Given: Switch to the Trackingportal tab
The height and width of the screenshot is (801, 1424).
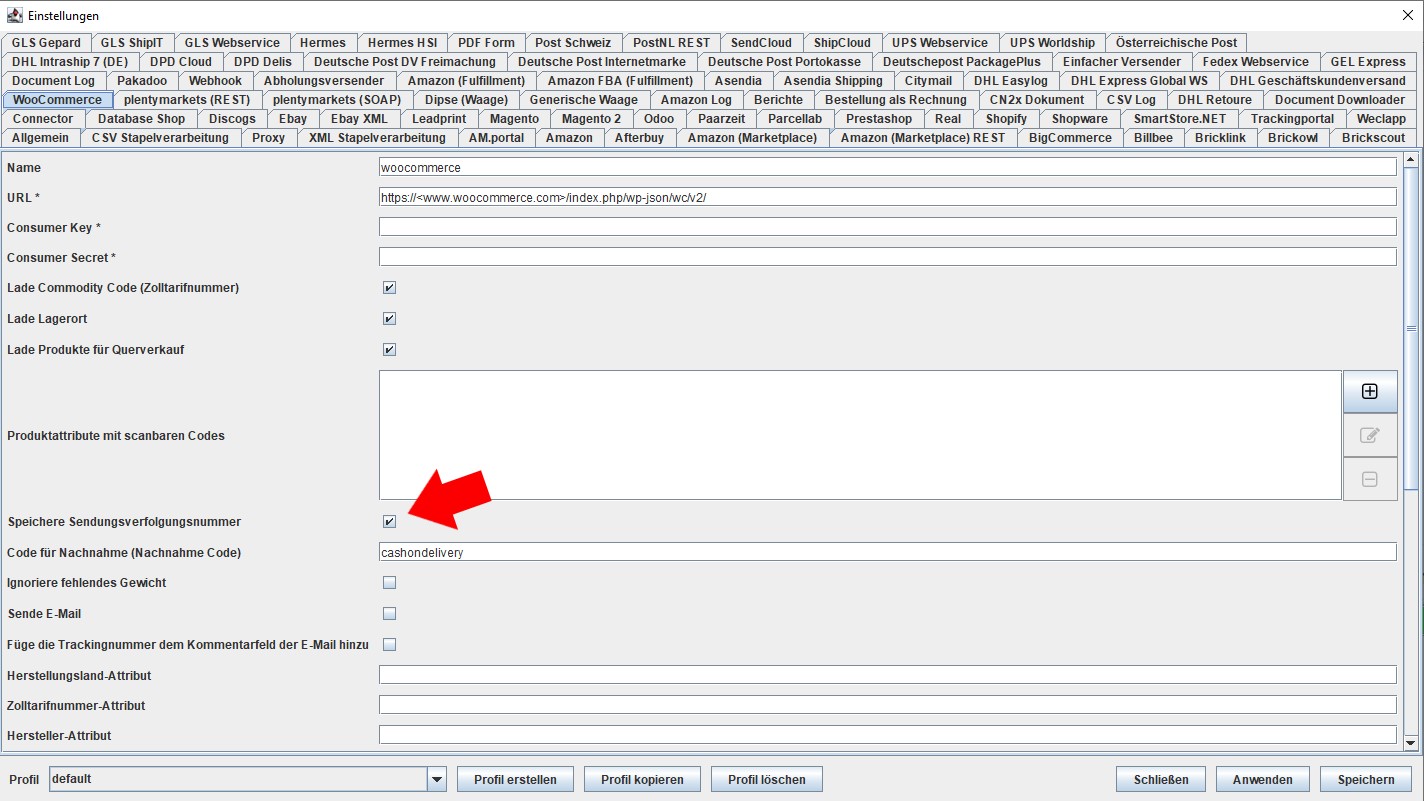Looking at the screenshot, I should [x=1292, y=119].
